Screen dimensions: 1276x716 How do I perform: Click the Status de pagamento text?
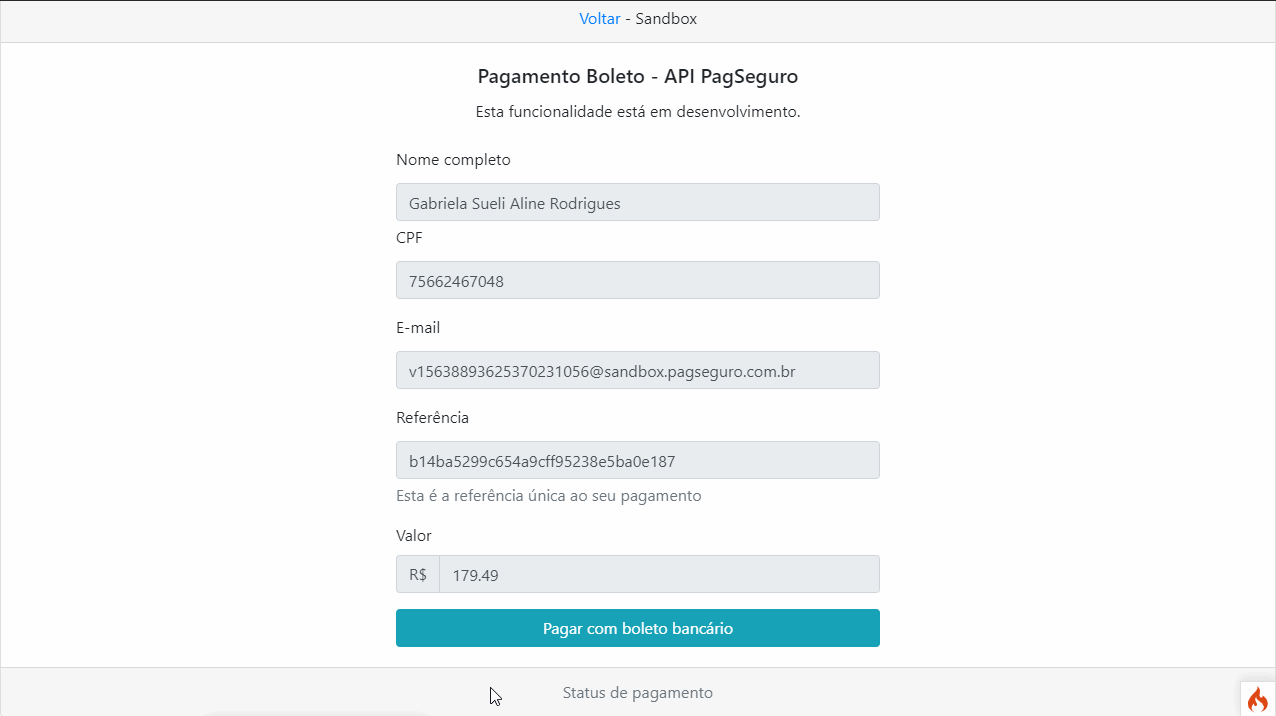tap(638, 692)
